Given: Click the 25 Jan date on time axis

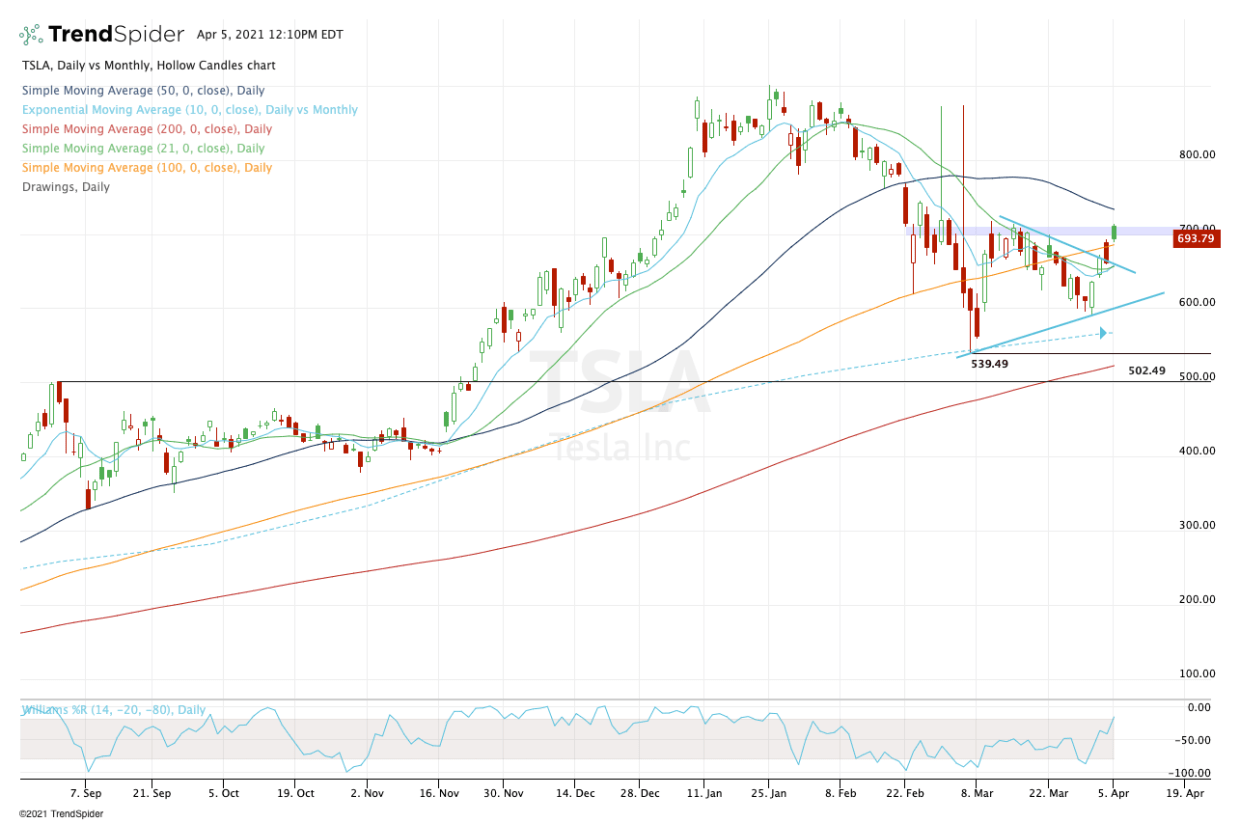Looking at the screenshot, I should click(769, 790).
